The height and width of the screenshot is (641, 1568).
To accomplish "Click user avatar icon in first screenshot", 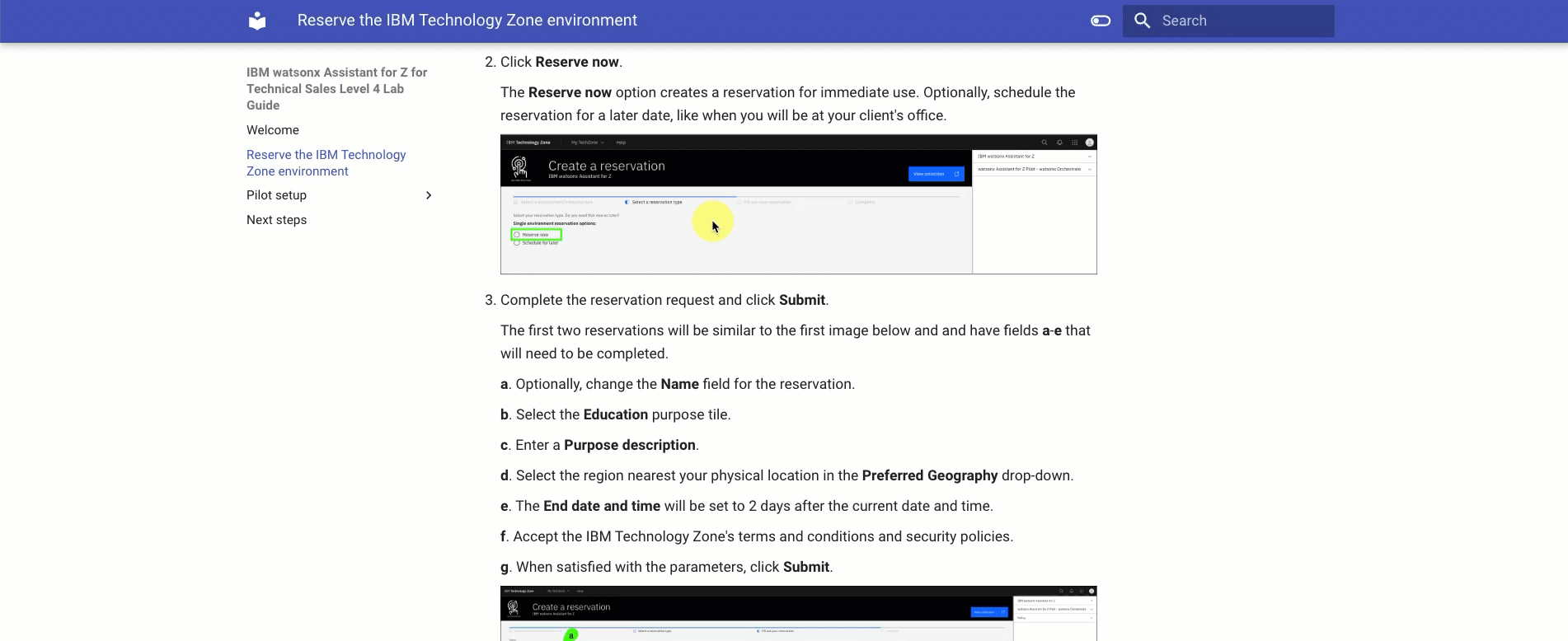I will 1089,143.
